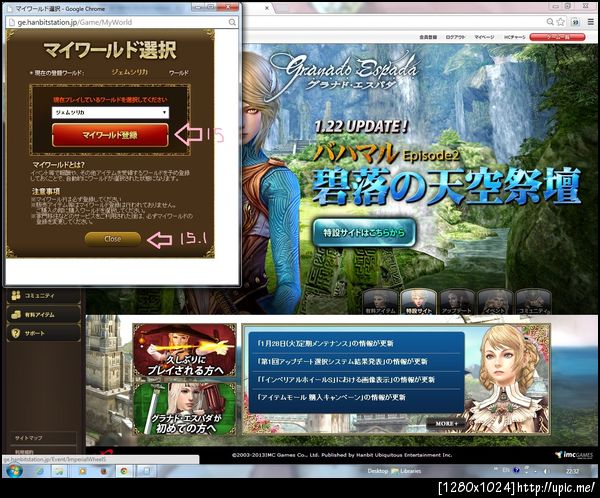Click the community people icon in sidebar
The image size is (600, 498).
pyautogui.click(x=16, y=296)
